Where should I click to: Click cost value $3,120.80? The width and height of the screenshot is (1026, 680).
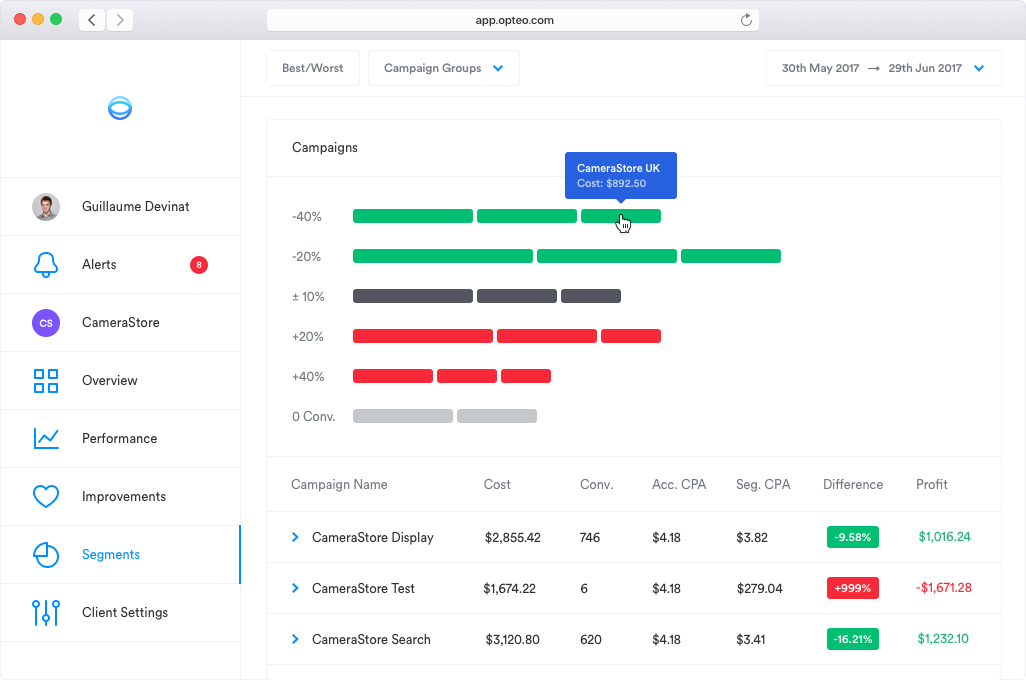pyautogui.click(x=512, y=639)
